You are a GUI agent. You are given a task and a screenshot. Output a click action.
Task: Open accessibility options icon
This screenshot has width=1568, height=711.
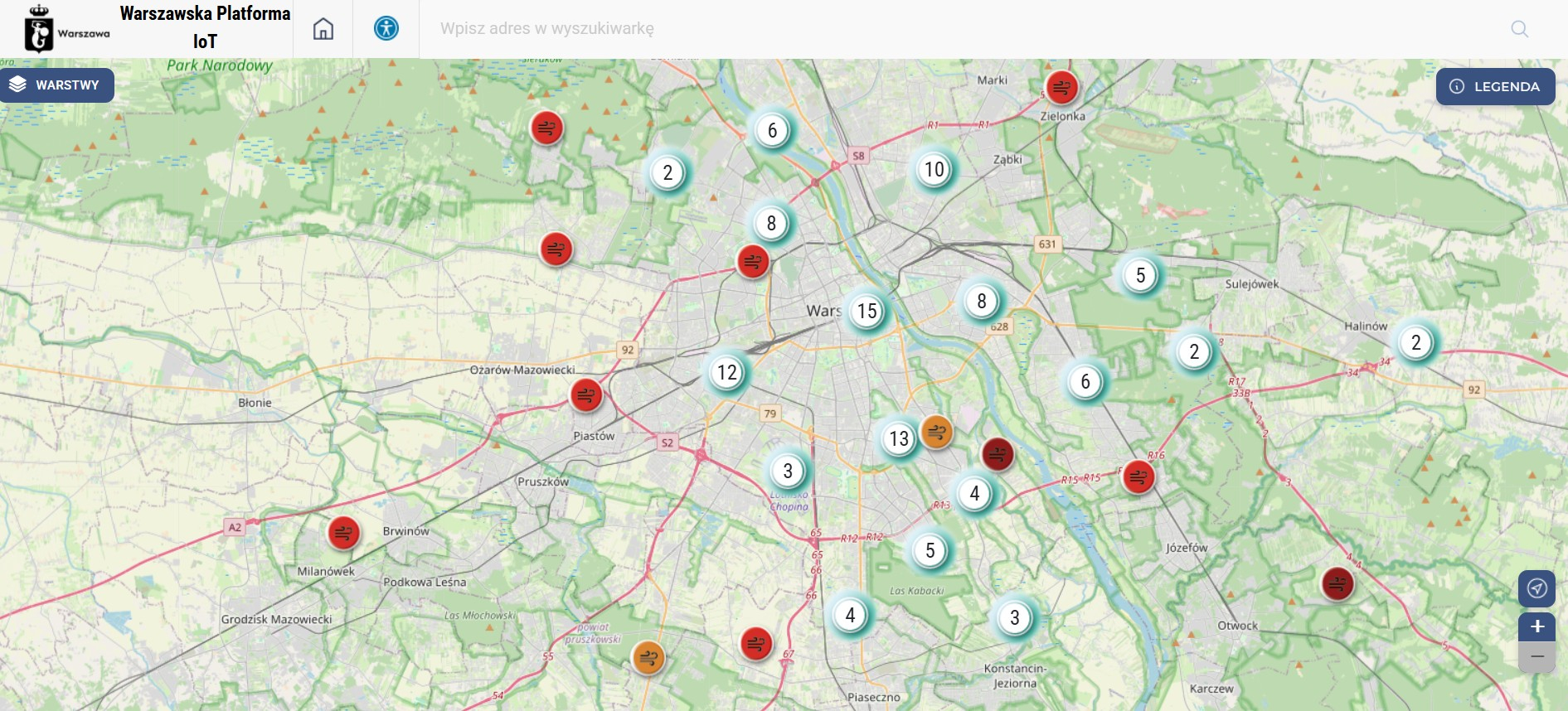(x=386, y=28)
